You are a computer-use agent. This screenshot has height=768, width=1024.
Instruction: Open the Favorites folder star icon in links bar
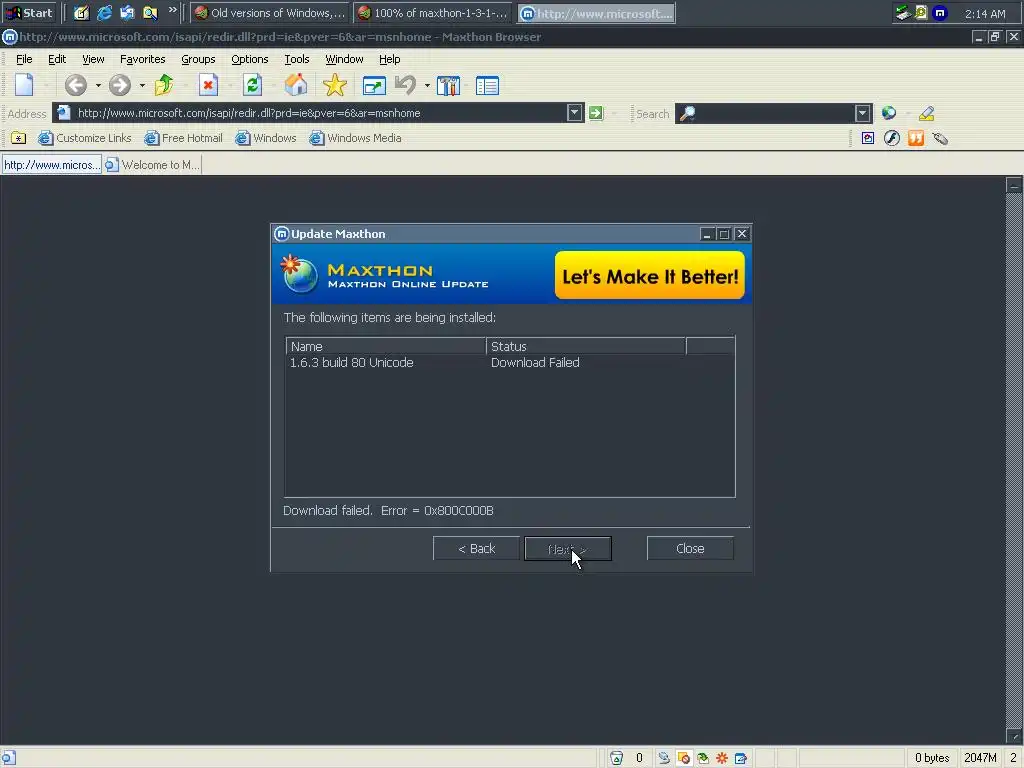pyautogui.click(x=18, y=138)
